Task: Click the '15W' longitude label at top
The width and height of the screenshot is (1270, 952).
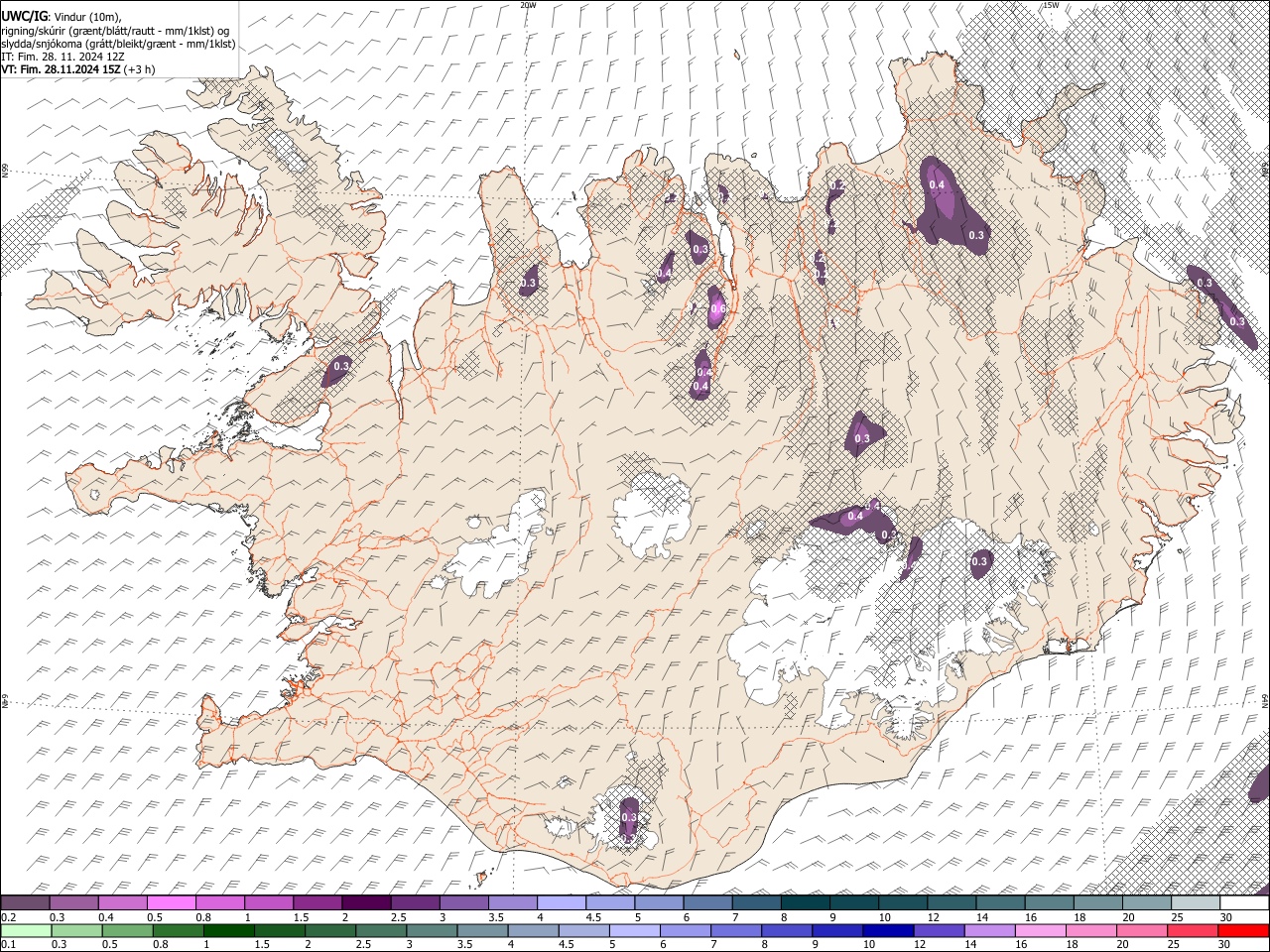Action: (1051, 5)
